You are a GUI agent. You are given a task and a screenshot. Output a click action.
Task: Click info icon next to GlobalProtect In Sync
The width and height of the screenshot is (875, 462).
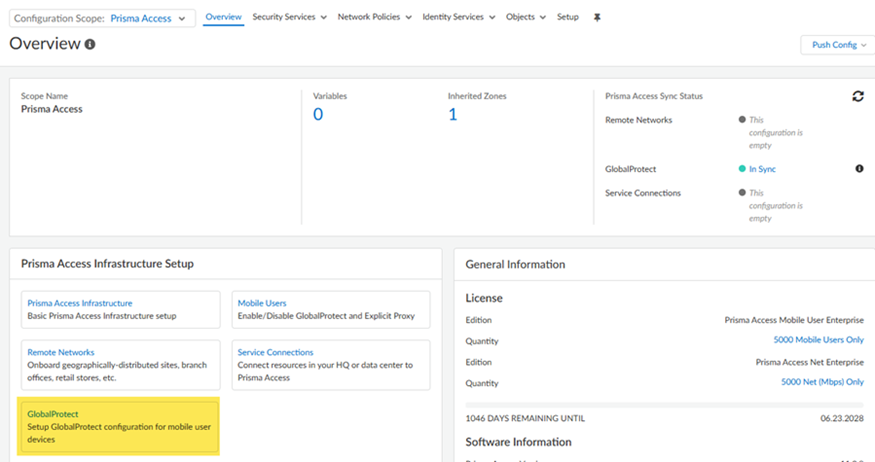pyautogui.click(x=859, y=169)
